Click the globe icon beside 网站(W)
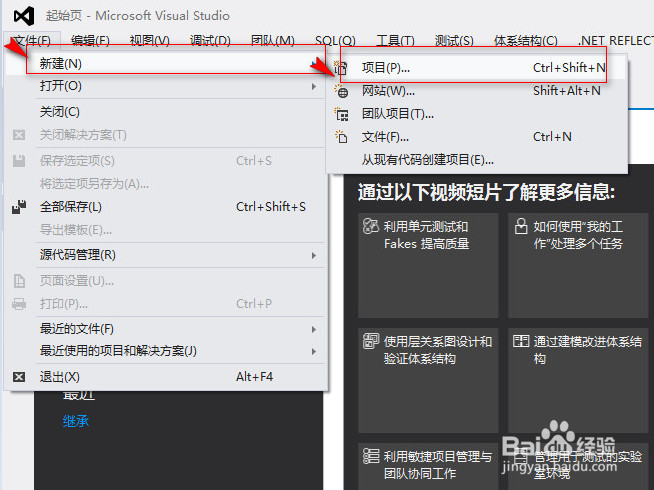654x490 pixels. [341, 91]
